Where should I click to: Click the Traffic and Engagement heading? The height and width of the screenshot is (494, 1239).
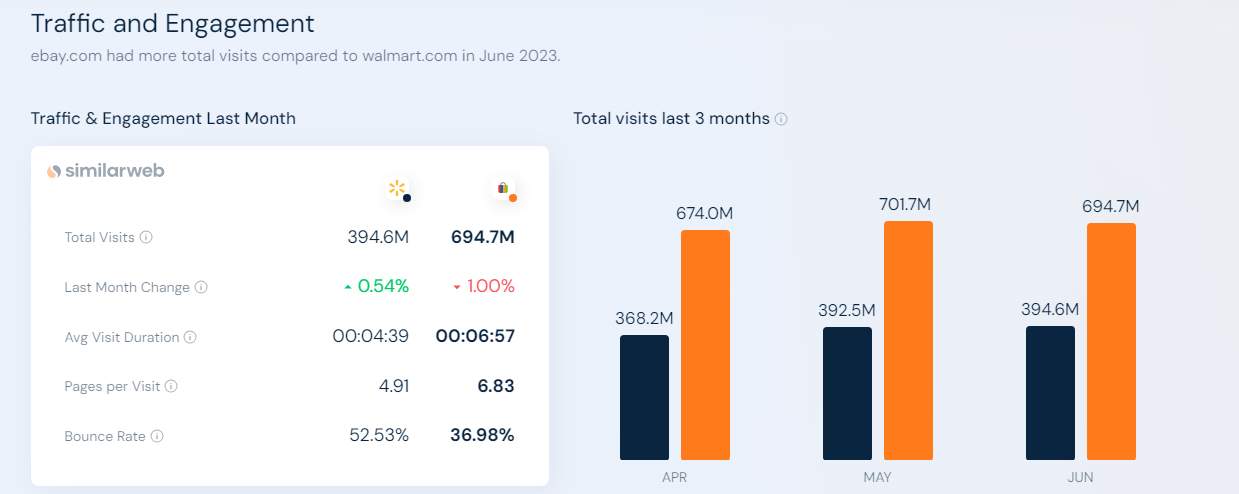[x=173, y=23]
